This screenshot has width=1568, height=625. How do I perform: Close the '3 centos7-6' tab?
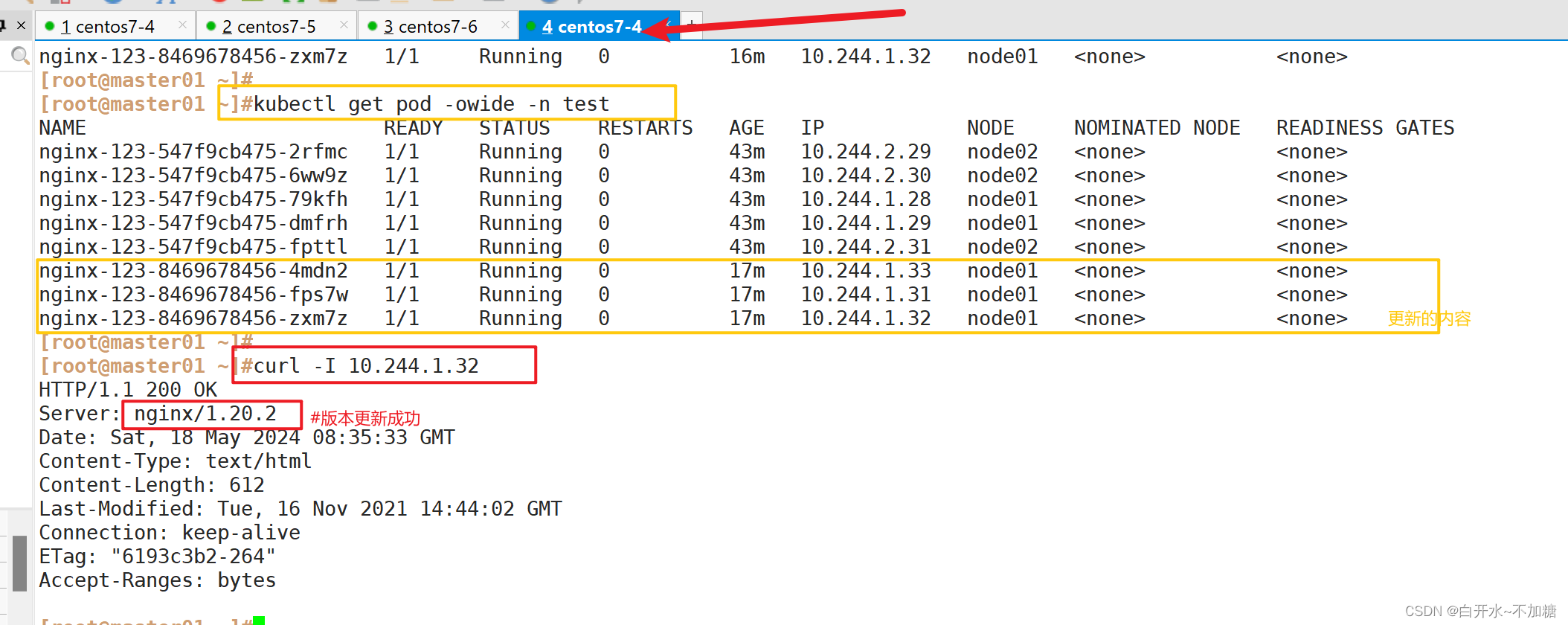(505, 25)
